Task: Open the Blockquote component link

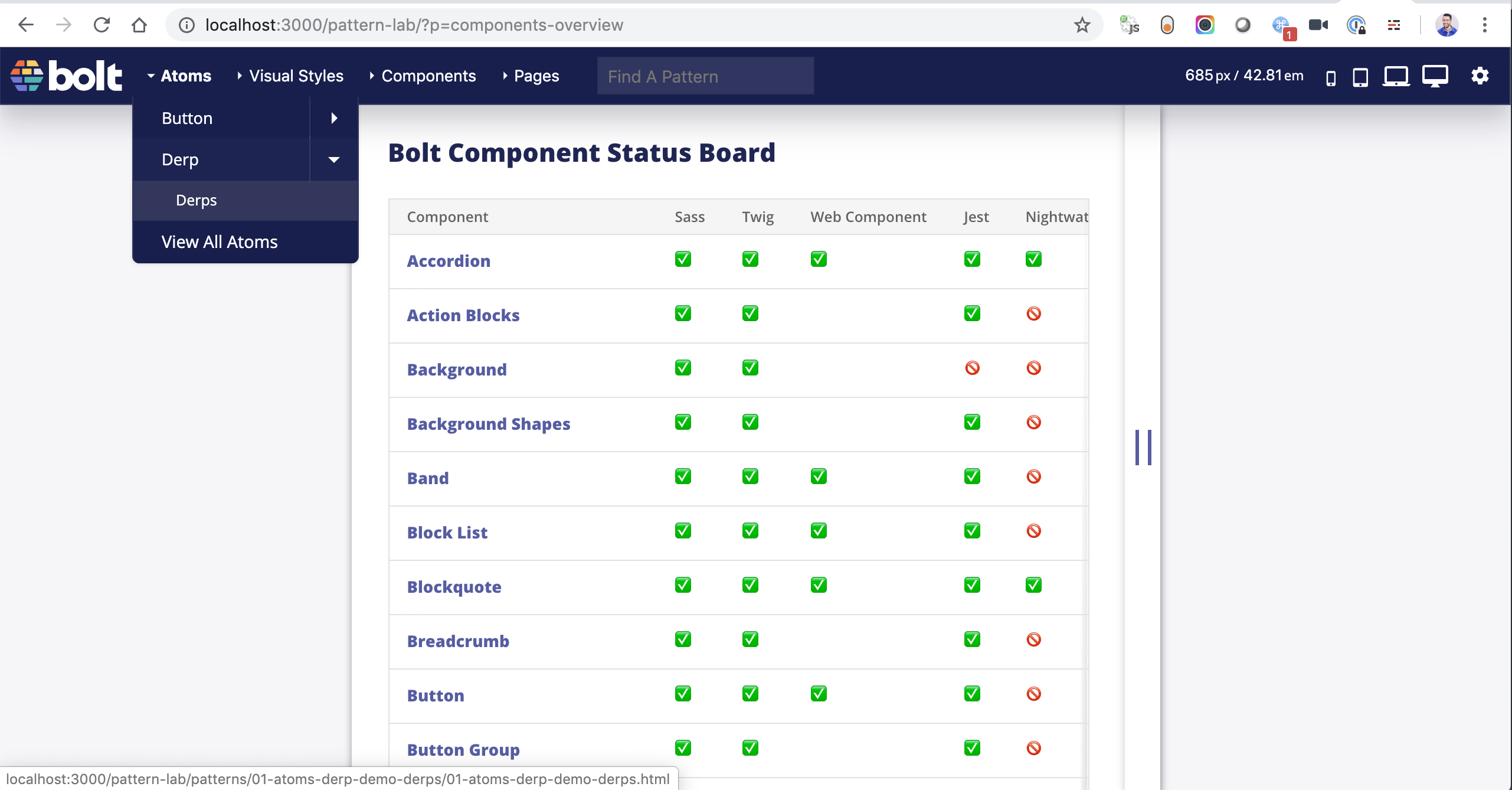Action: 454,587
